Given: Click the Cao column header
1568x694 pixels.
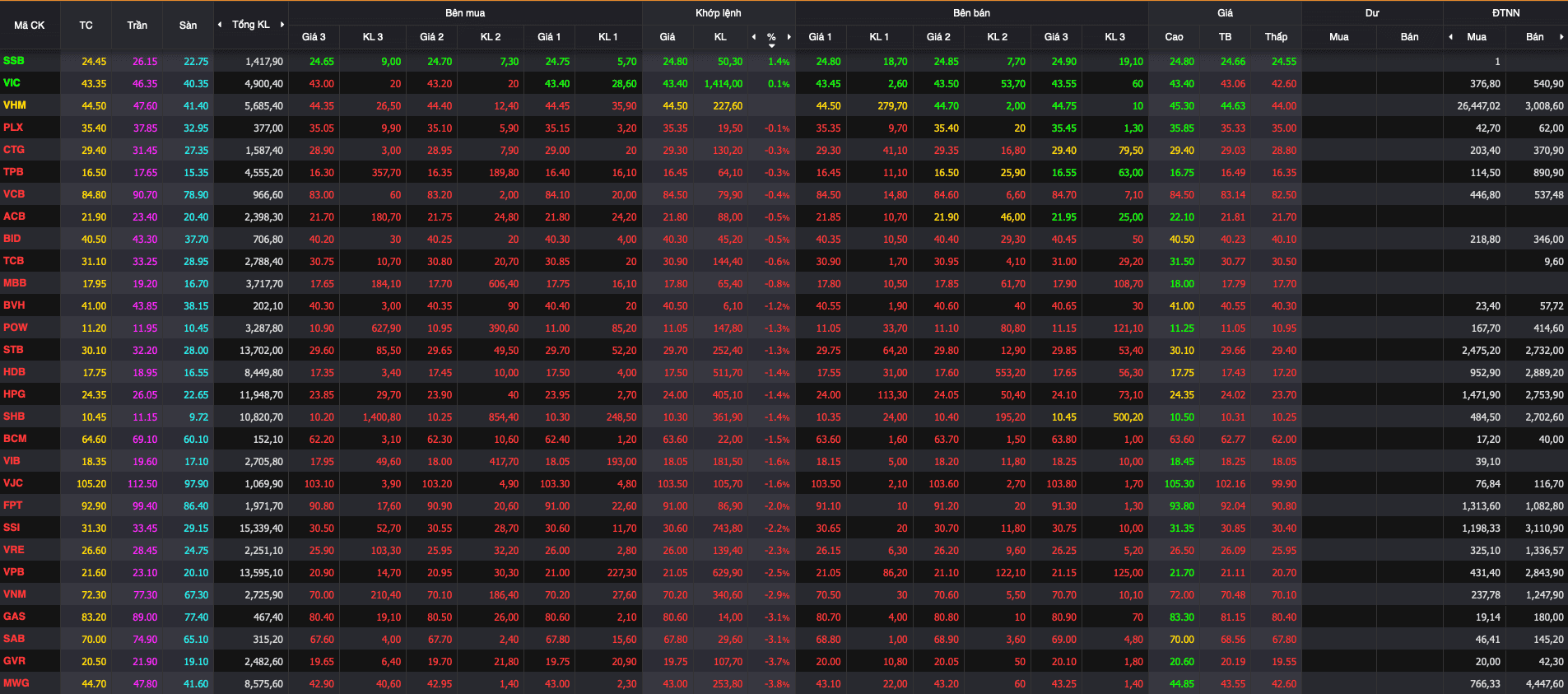Looking at the screenshot, I should point(1175,37).
